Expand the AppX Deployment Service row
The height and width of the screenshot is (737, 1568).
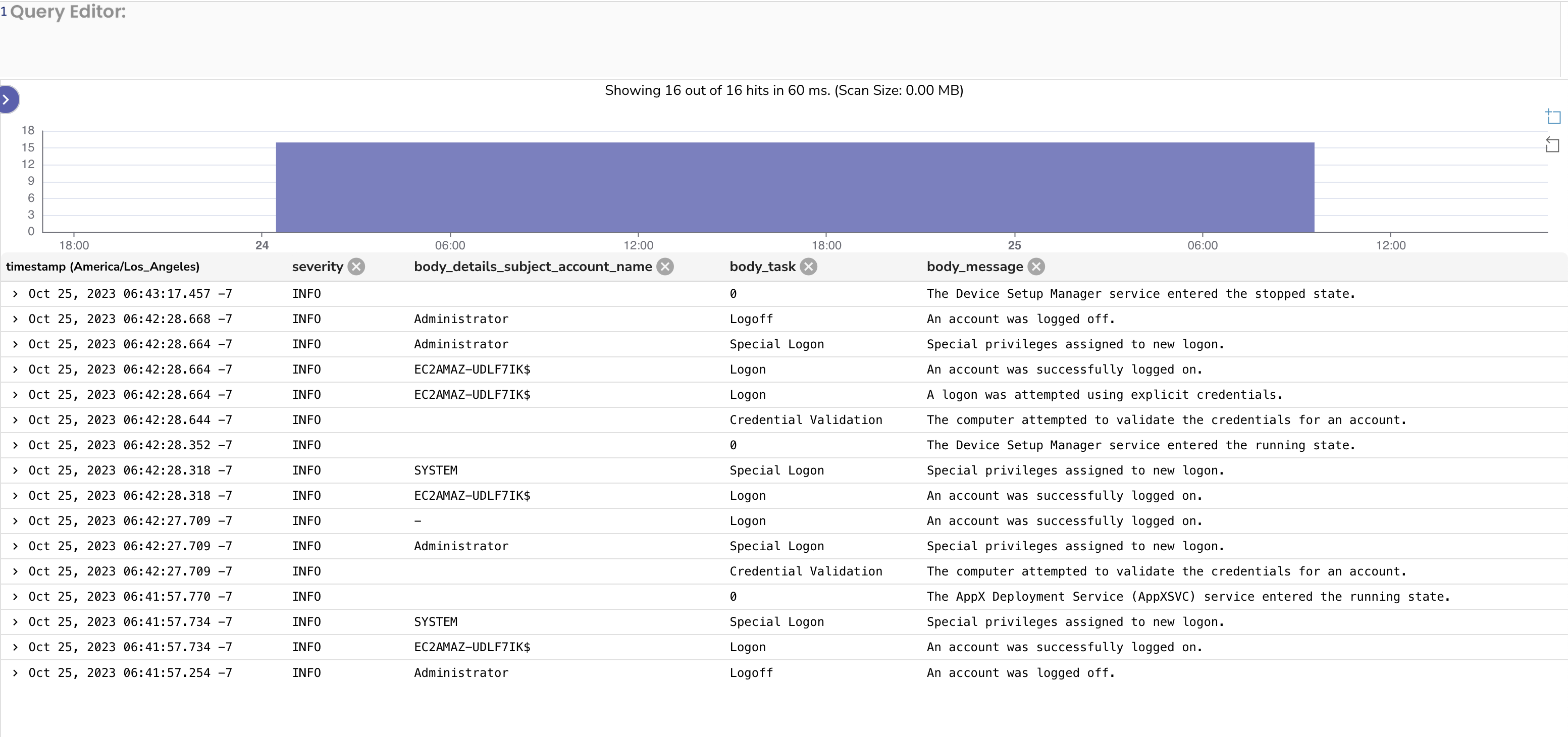(15, 597)
